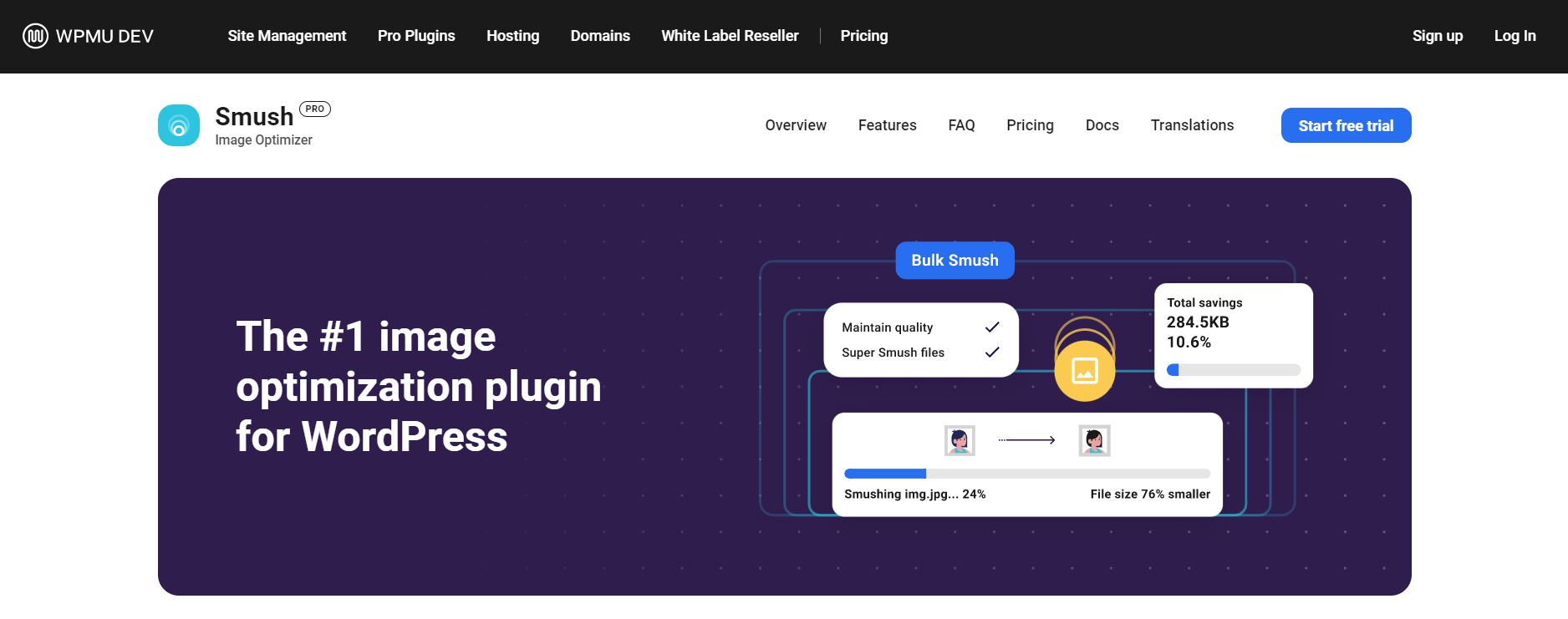
Task: Switch to the Features tab
Action: click(887, 125)
